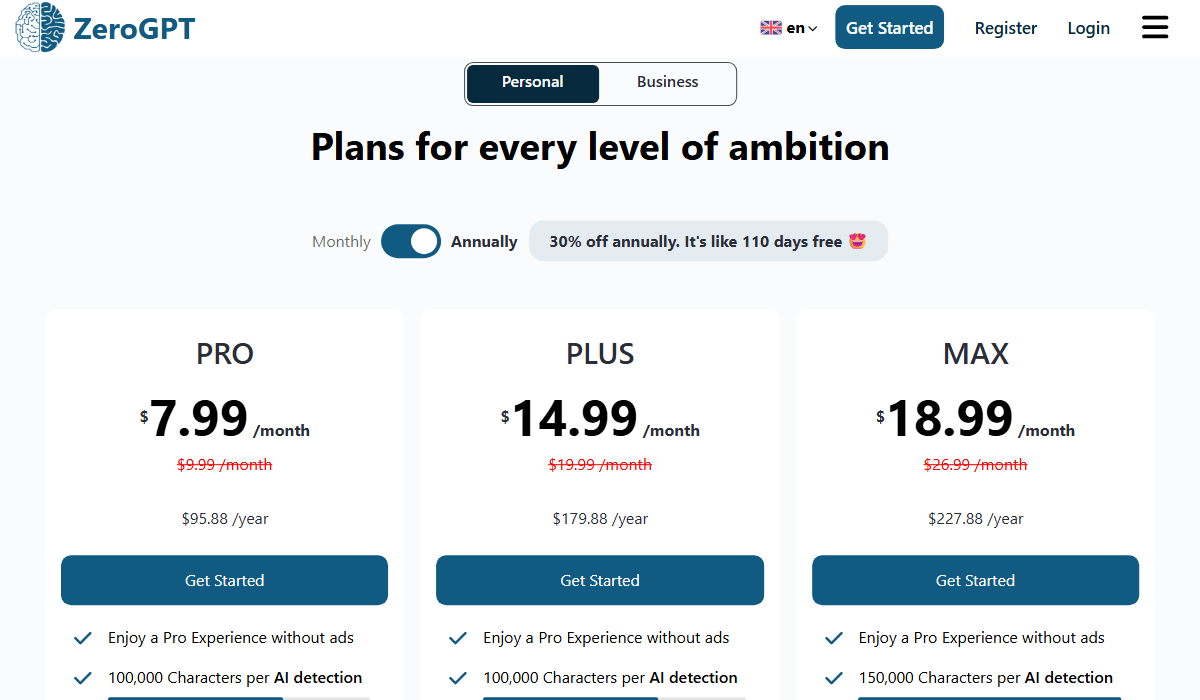Click Get Started in the top navbar
Screen dimensions: 1200x700
tap(889, 28)
